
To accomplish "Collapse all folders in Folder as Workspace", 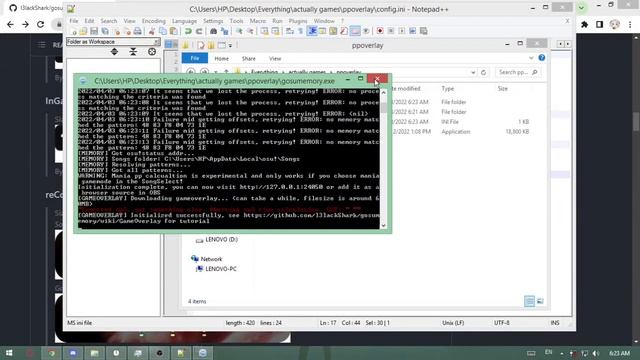I will click(x=133, y=51).
